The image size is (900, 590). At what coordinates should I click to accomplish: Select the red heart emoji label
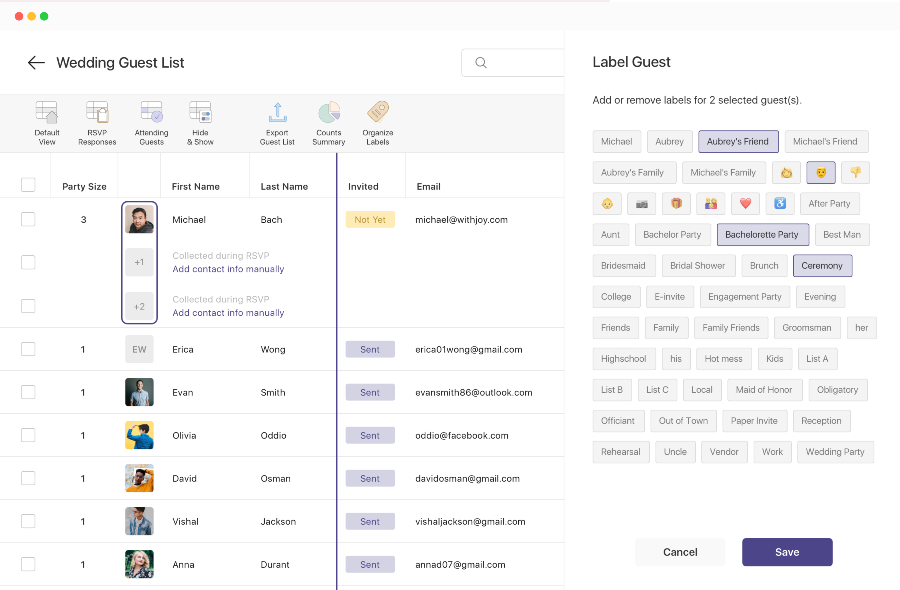(x=745, y=203)
